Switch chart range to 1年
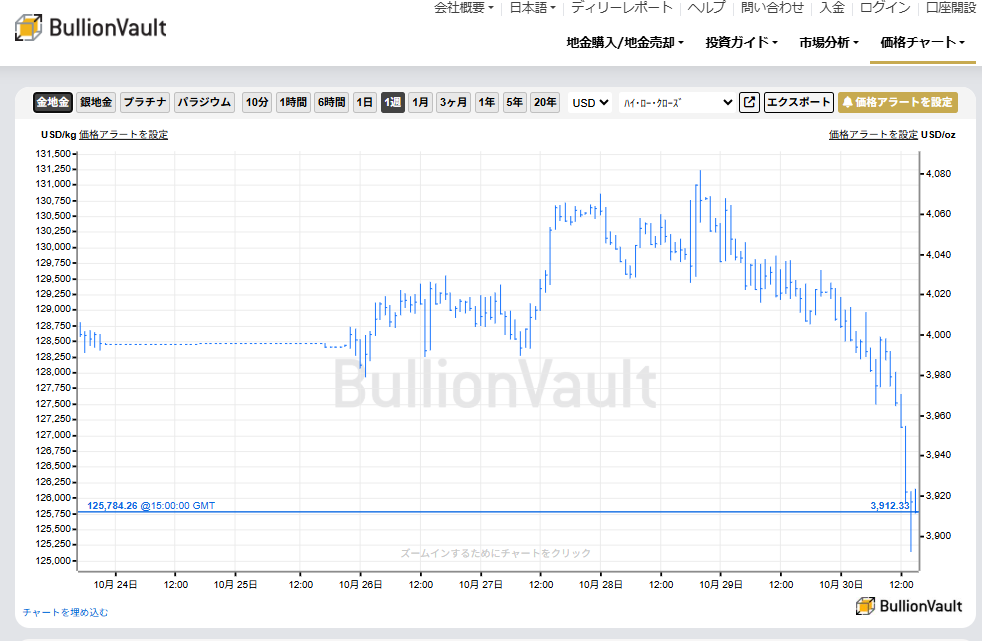This screenshot has height=641, width=982. (487, 102)
